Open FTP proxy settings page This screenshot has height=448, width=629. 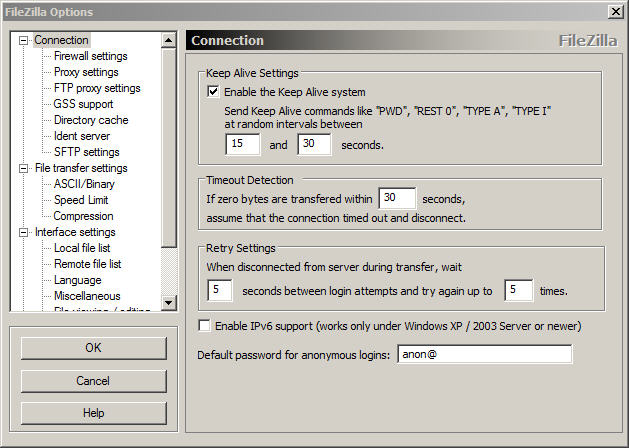pyautogui.click(x=97, y=88)
